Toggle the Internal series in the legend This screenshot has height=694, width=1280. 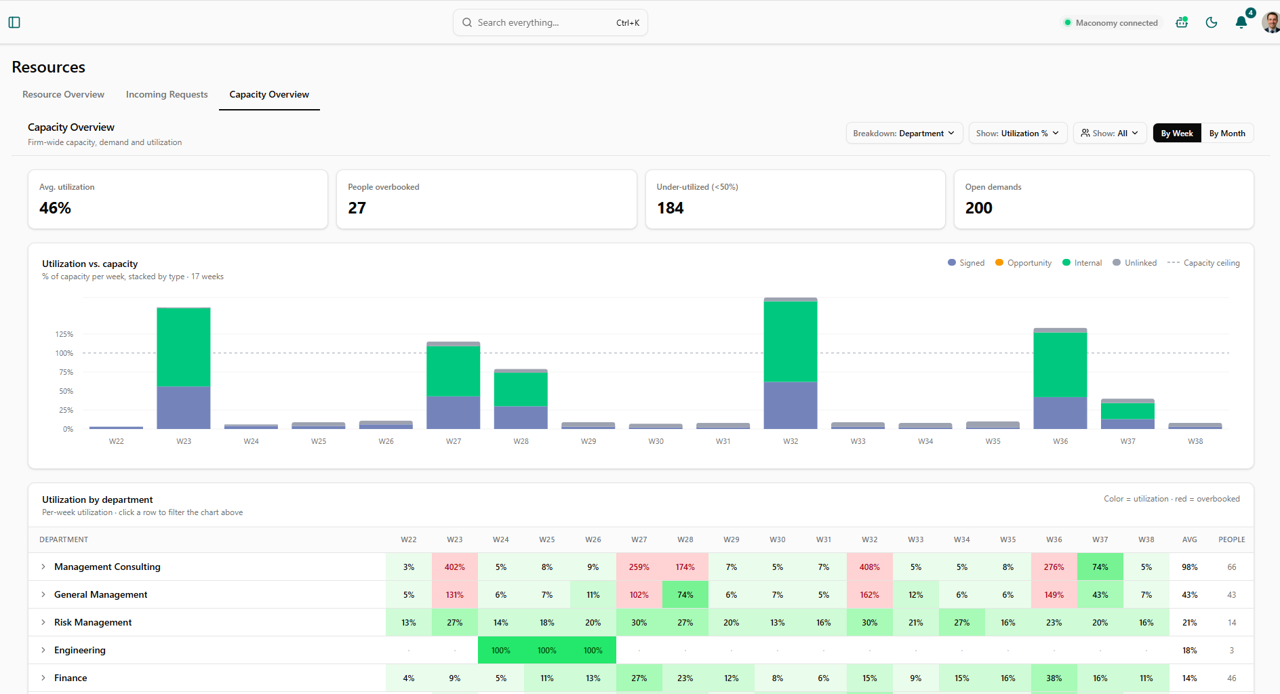click(x=1082, y=263)
